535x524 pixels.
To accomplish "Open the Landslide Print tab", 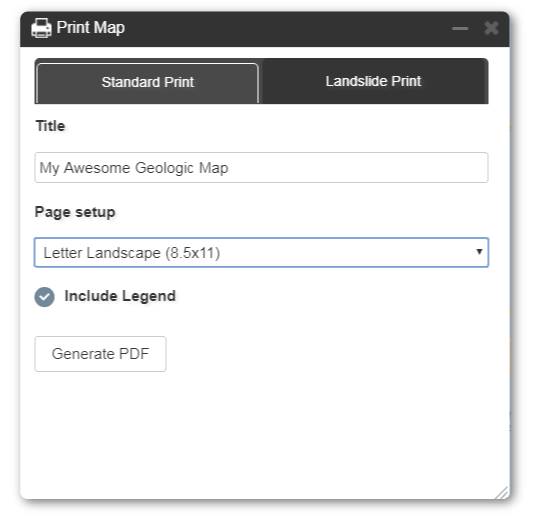I will [x=373, y=81].
